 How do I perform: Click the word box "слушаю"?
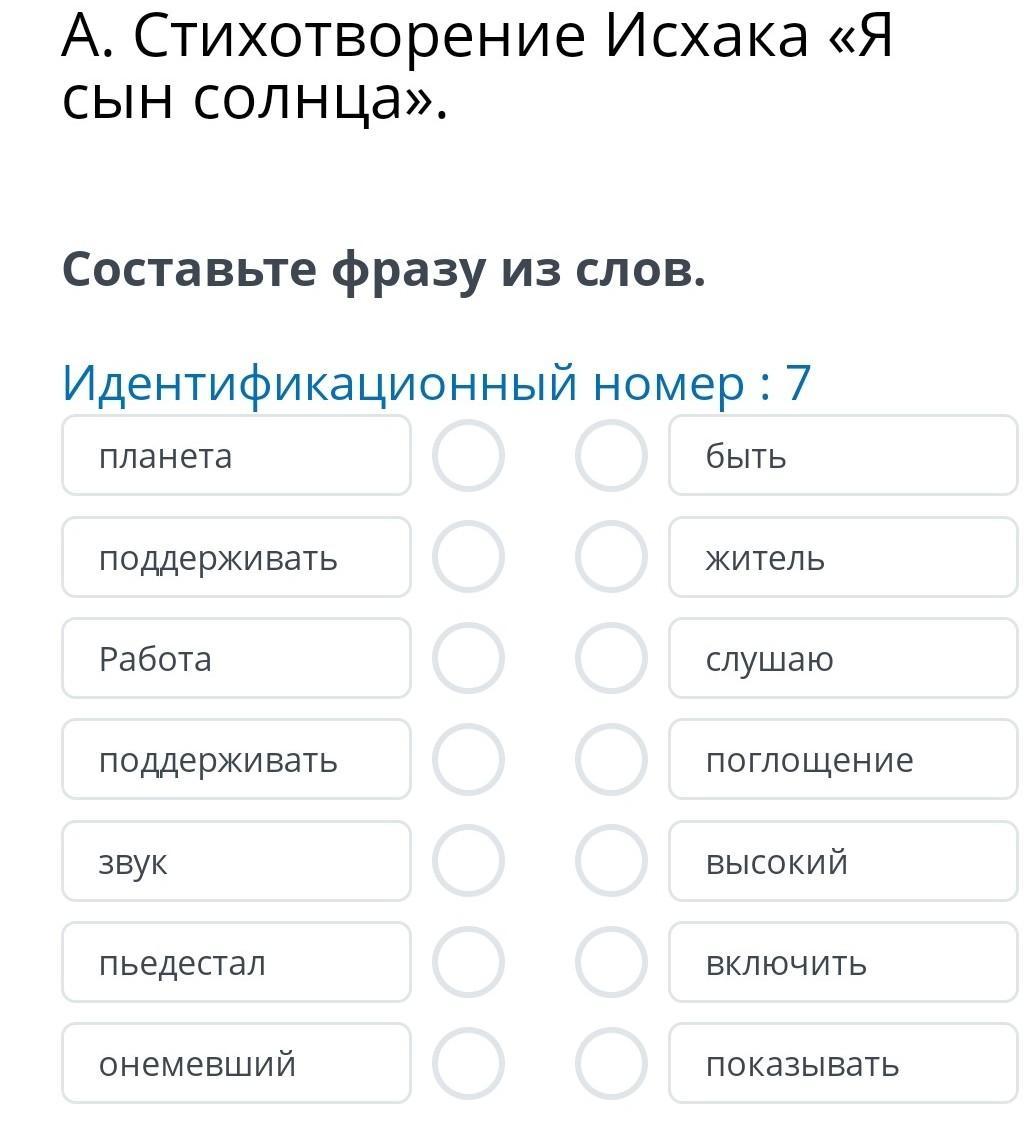[842, 659]
